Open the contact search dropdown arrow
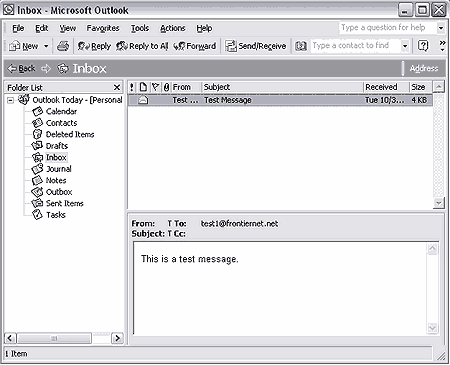This screenshot has width=450, height=365. pyautogui.click(x=405, y=46)
